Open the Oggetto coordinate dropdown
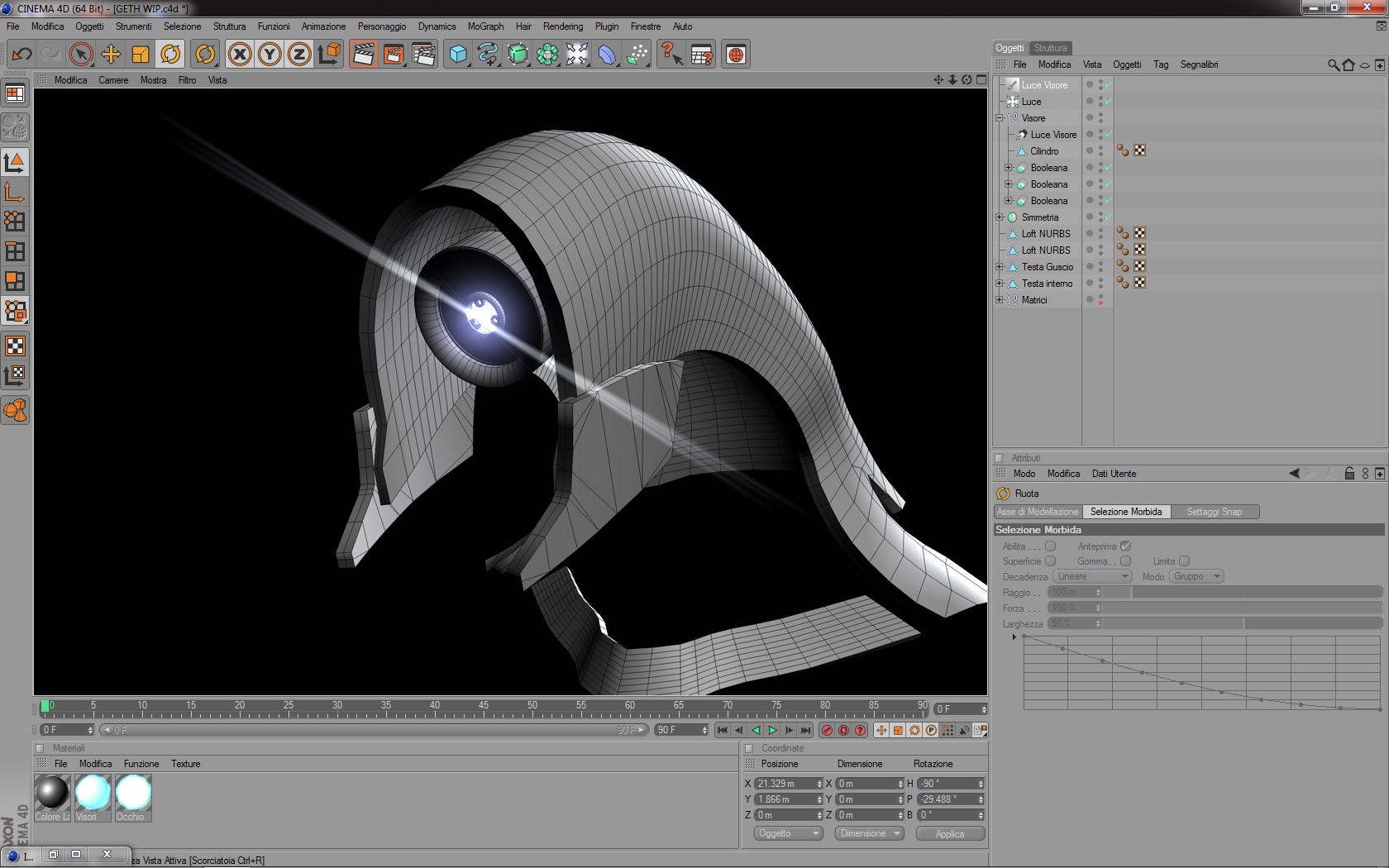The image size is (1389, 868). pos(788,833)
